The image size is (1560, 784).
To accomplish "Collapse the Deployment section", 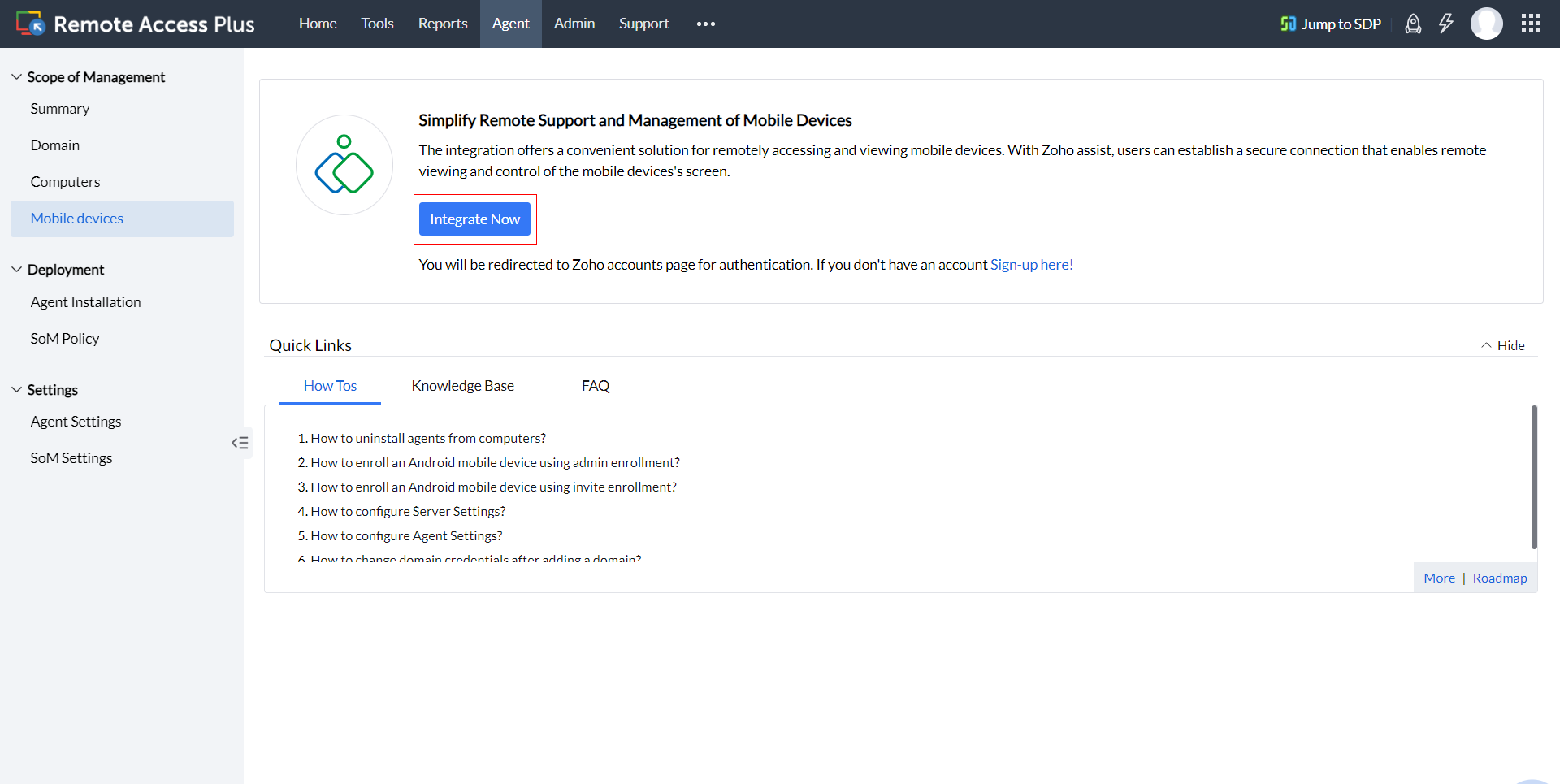I will pos(17,269).
